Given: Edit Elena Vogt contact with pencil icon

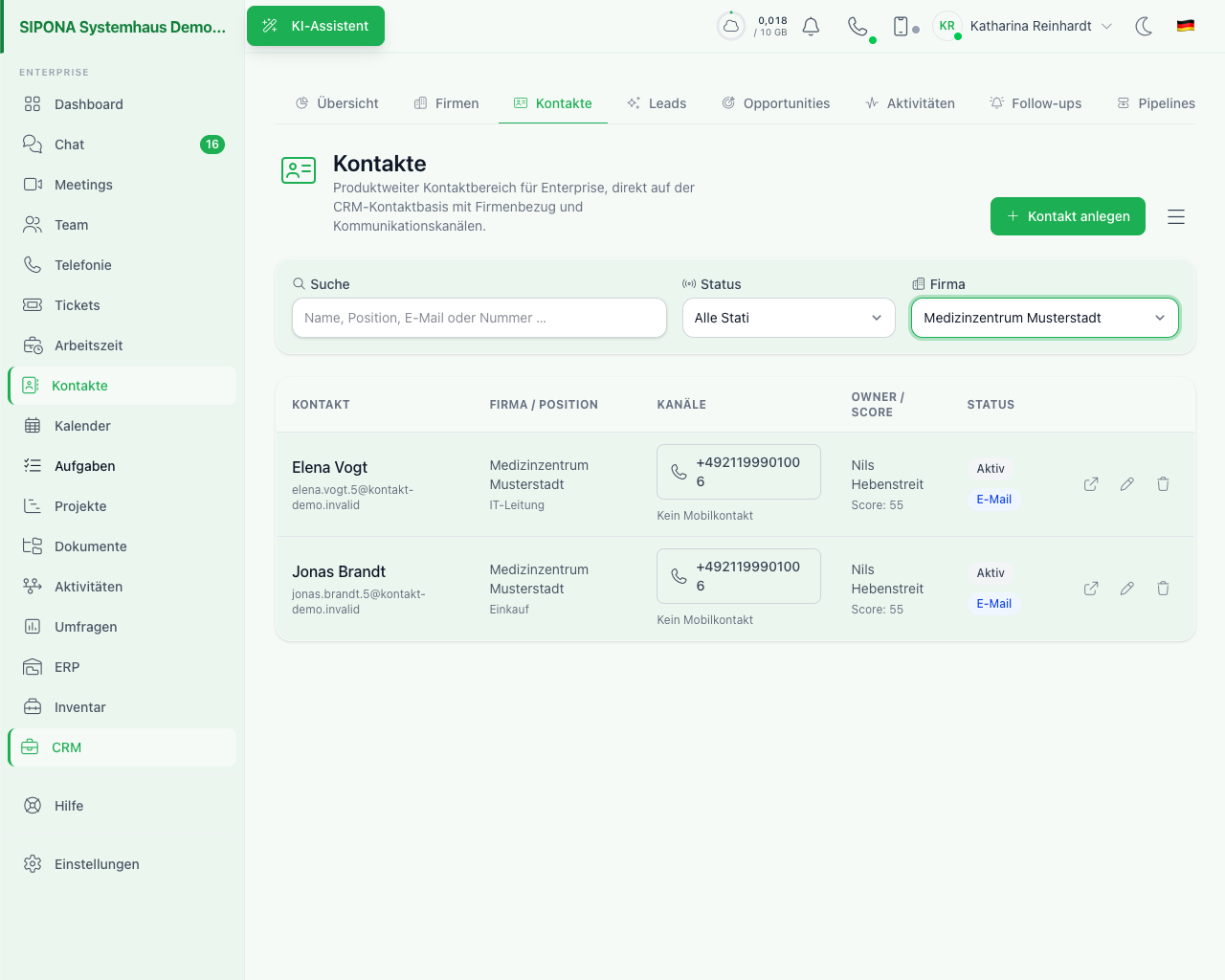Looking at the screenshot, I should (x=1127, y=484).
